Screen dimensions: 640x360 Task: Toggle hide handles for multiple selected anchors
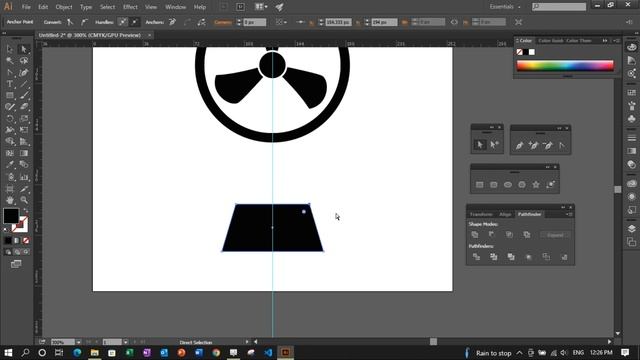pos(135,22)
